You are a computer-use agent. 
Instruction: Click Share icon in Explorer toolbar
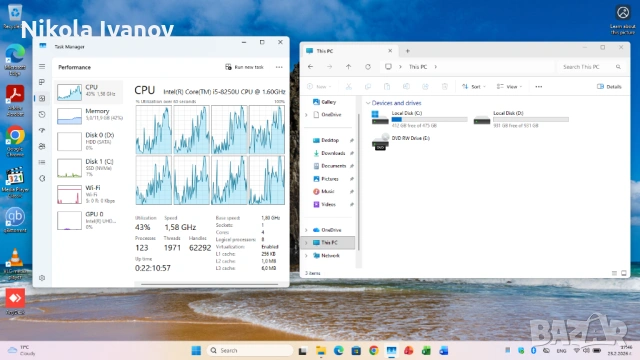(425, 87)
